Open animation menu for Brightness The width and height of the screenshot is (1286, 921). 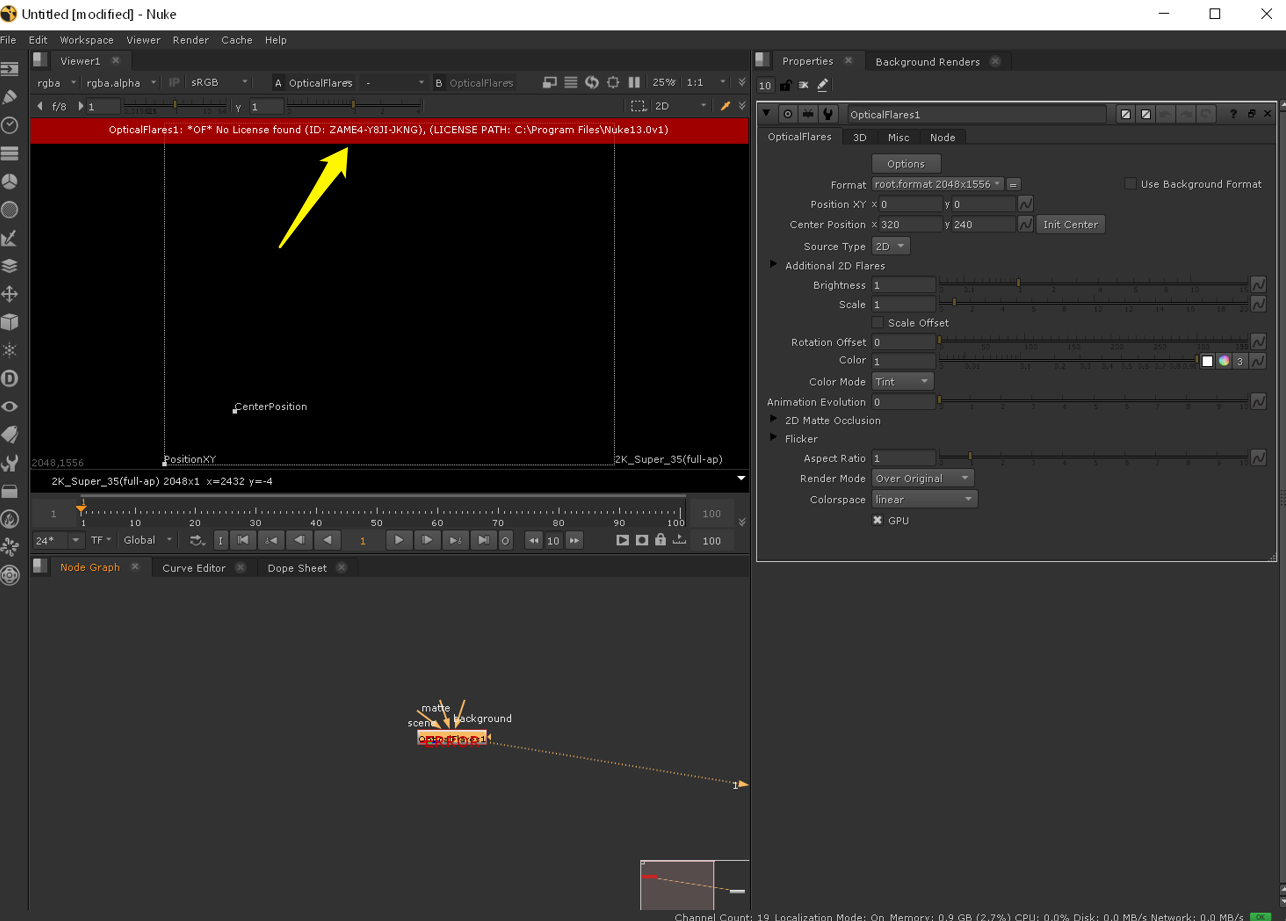pos(1258,285)
